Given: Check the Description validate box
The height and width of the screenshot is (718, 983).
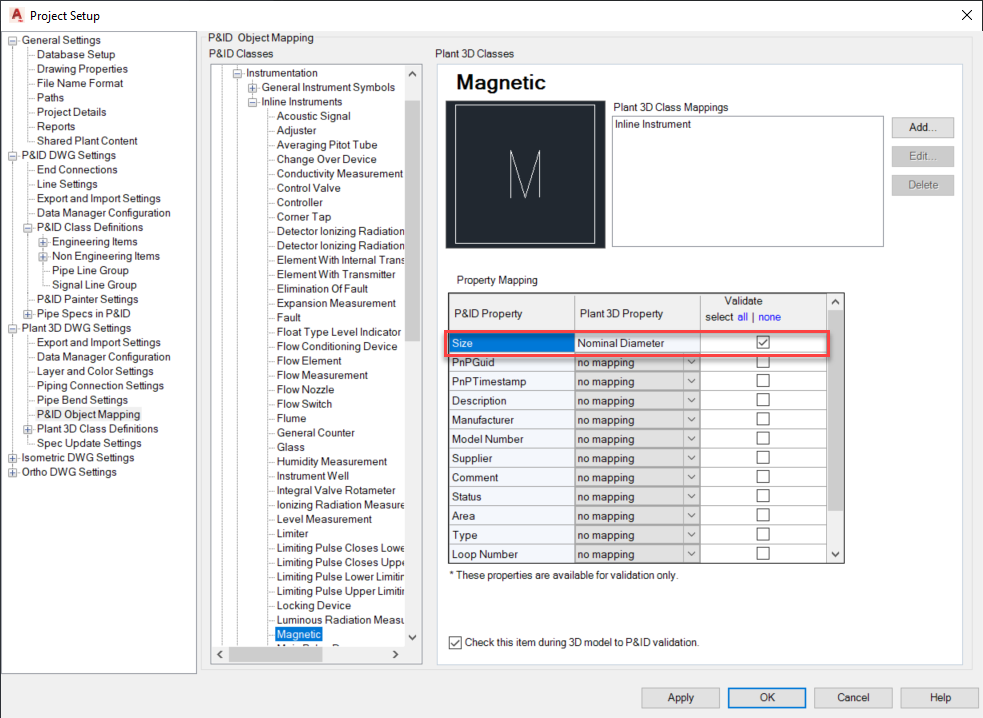Looking at the screenshot, I should [x=763, y=400].
